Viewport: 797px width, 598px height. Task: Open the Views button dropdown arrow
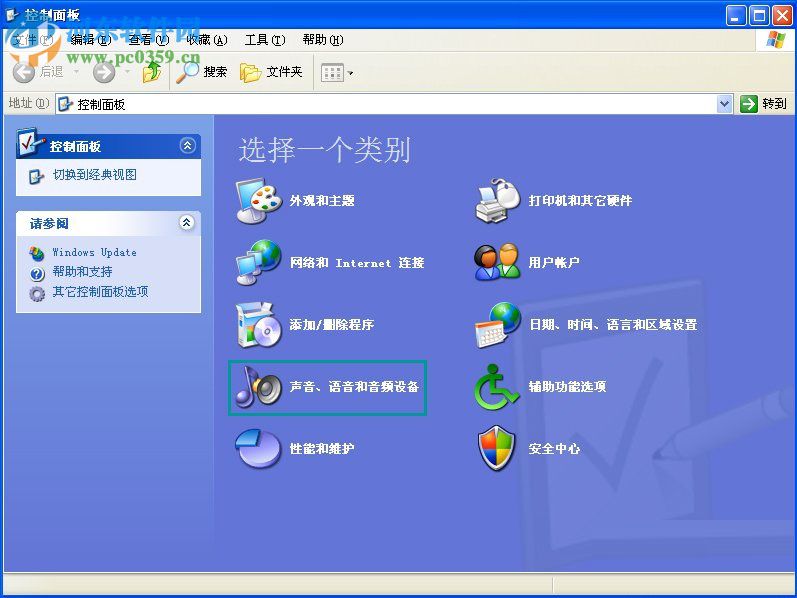350,73
